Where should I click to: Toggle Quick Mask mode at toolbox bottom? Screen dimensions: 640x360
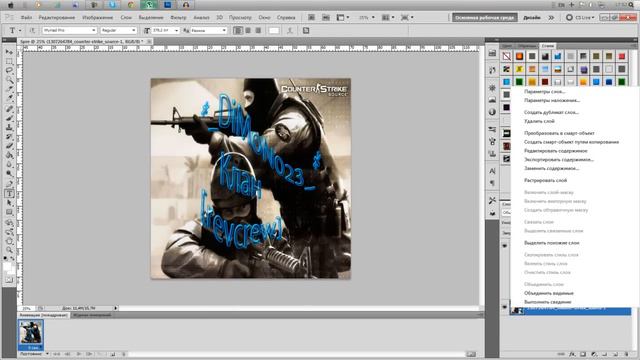(9, 280)
